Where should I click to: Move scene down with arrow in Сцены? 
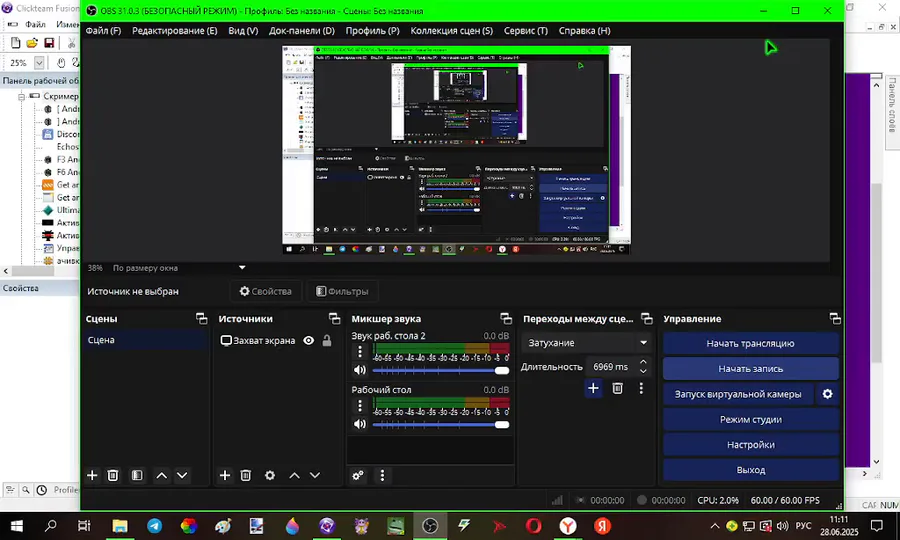[182, 475]
